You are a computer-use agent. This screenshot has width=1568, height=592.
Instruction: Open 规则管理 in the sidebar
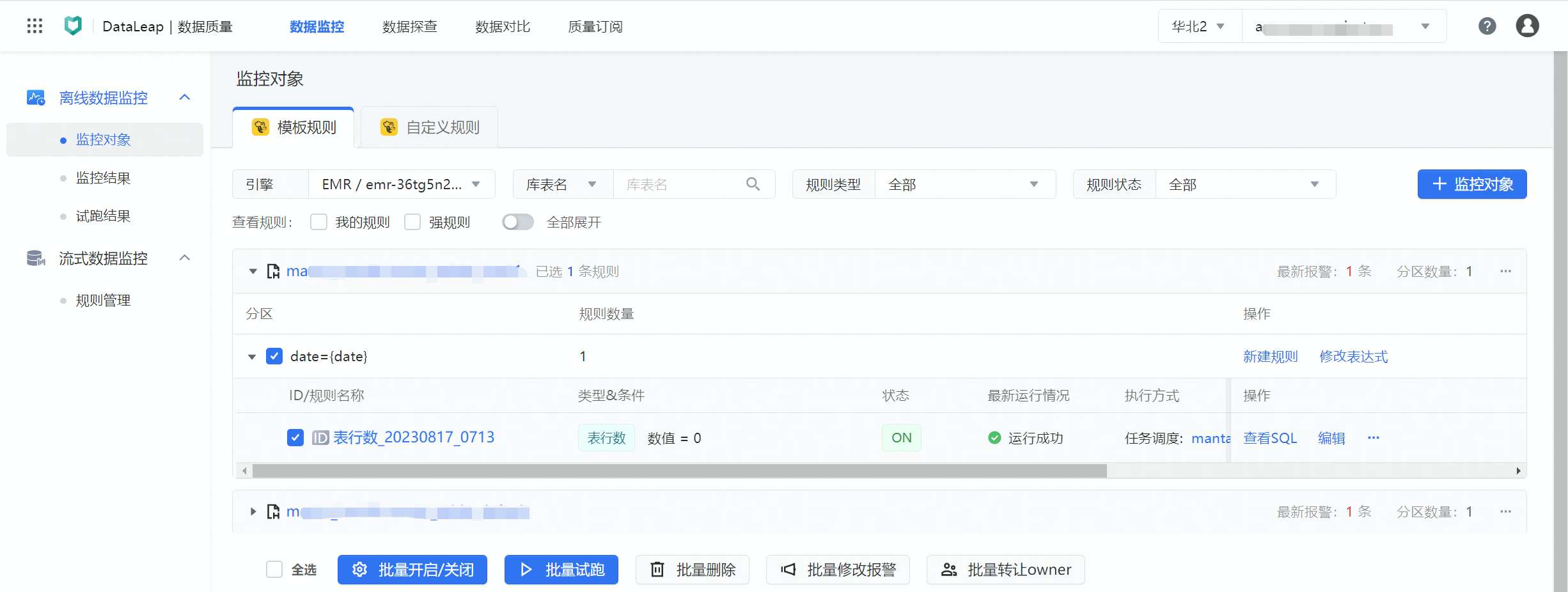pos(103,300)
